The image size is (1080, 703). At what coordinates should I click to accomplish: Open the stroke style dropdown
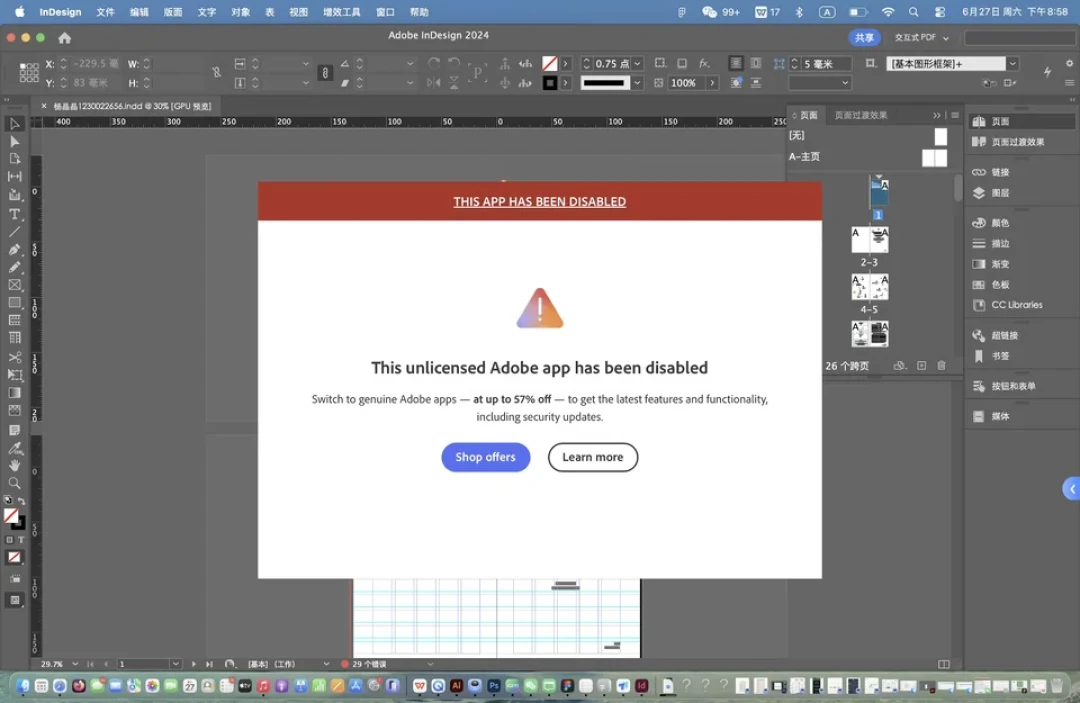pos(638,83)
